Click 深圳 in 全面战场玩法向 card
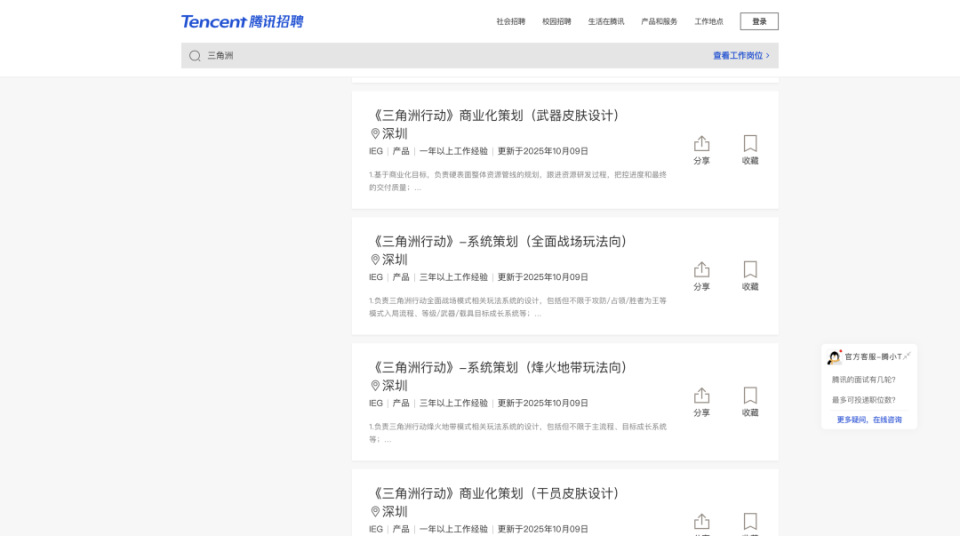 coord(395,260)
